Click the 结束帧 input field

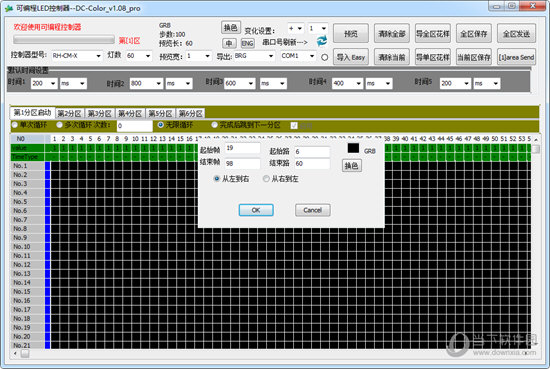[x=242, y=163]
